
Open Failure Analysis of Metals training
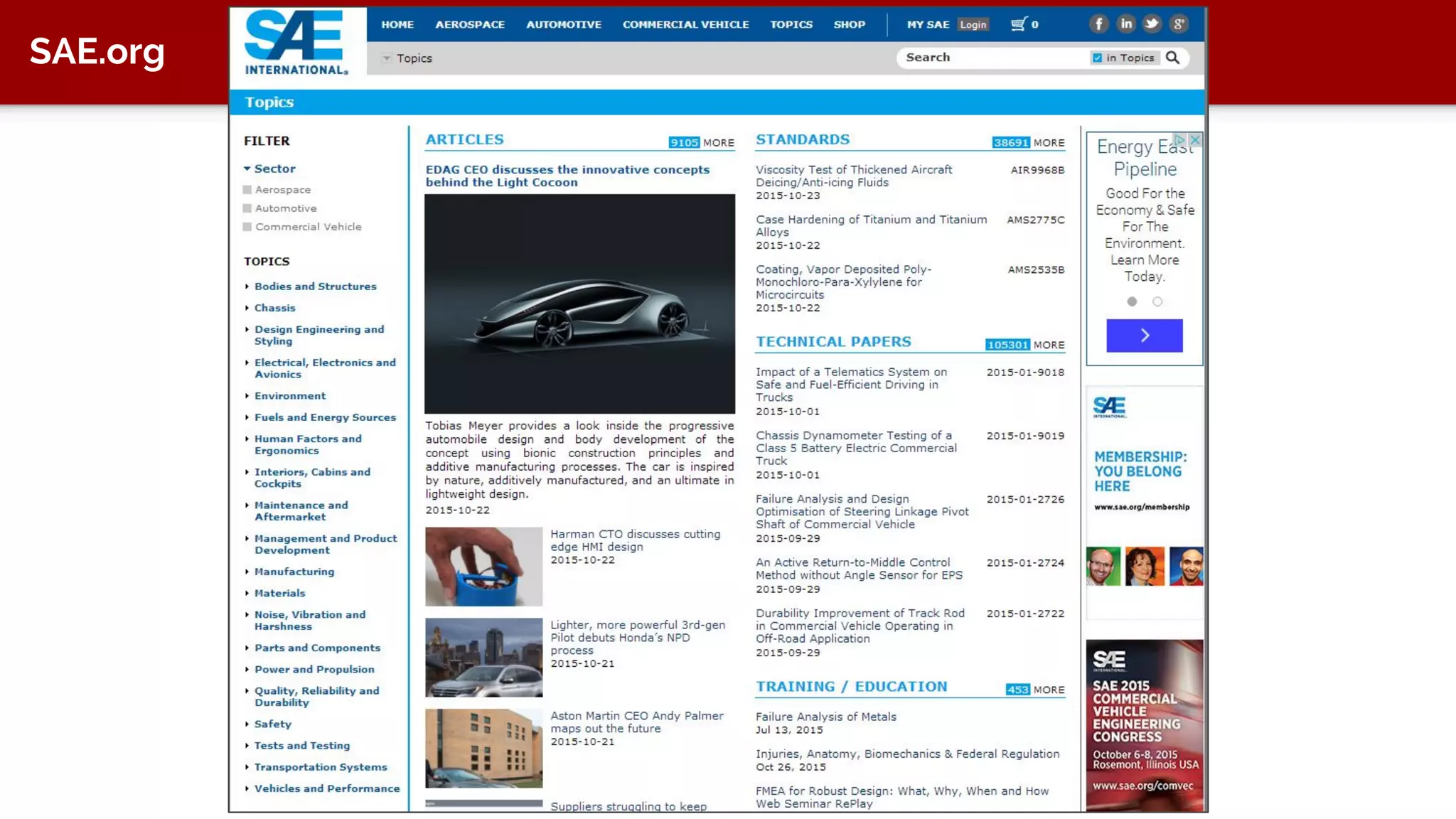point(825,717)
